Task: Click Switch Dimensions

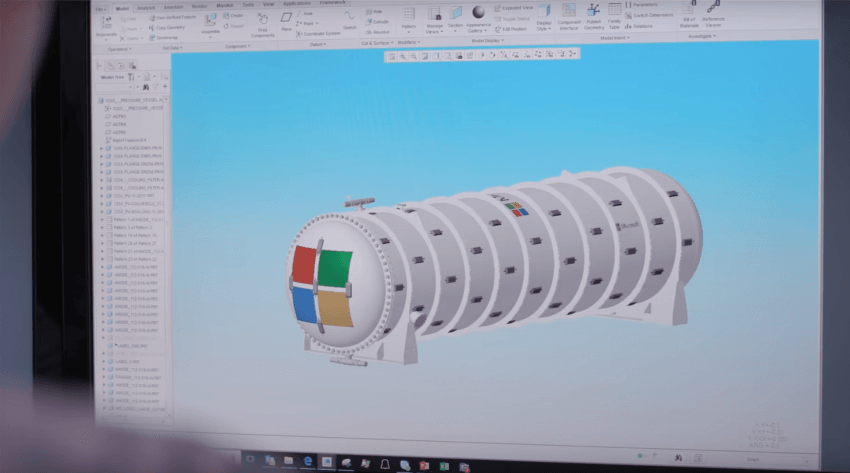Action: [x=649, y=15]
